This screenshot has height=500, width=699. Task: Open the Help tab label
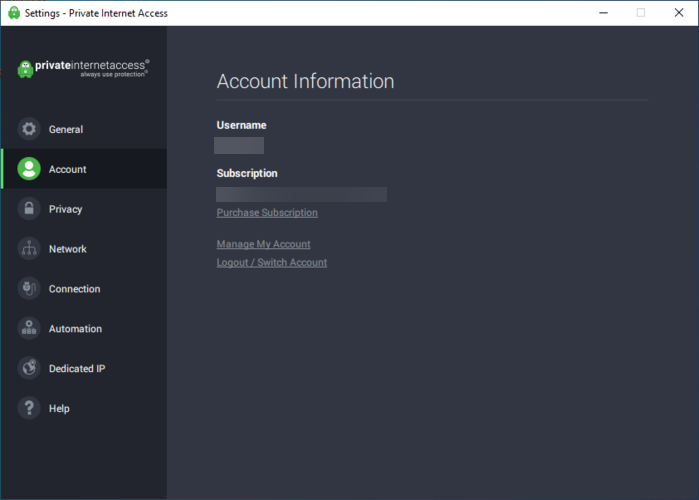[x=59, y=409]
